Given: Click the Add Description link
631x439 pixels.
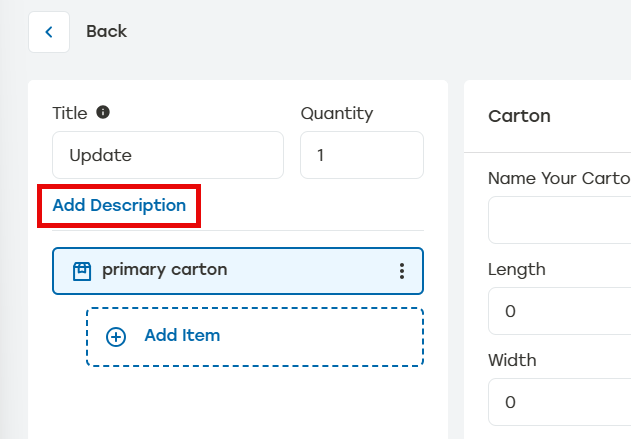Looking at the screenshot, I should pos(119,205).
